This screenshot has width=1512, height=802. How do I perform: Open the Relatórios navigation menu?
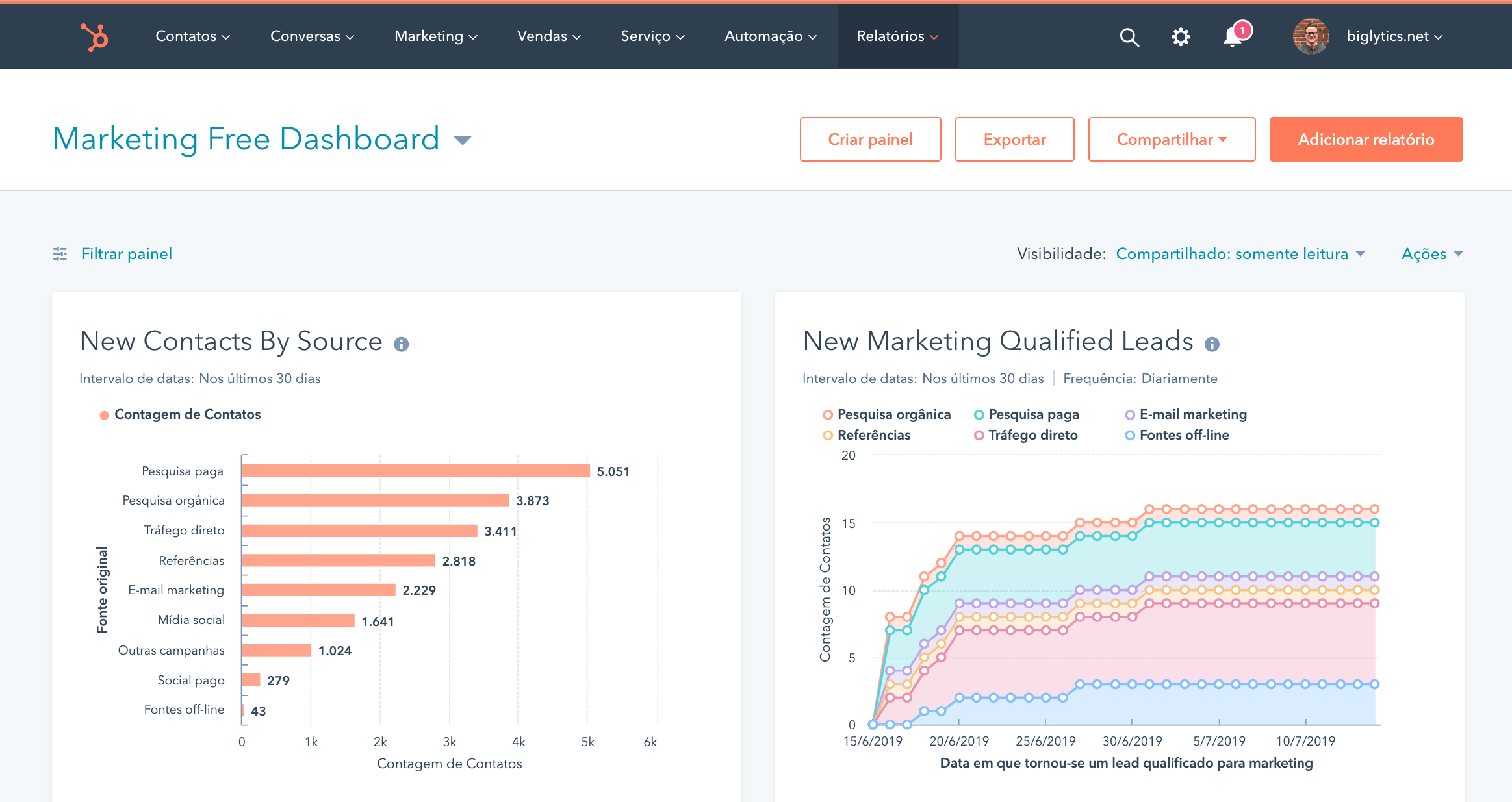coord(897,36)
